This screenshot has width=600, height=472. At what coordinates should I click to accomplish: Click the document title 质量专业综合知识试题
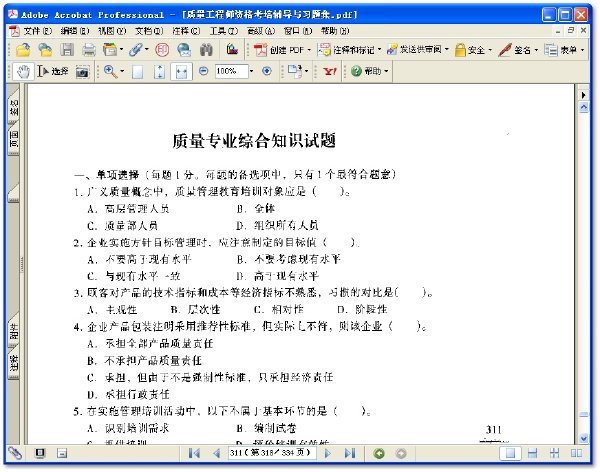point(254,140)
